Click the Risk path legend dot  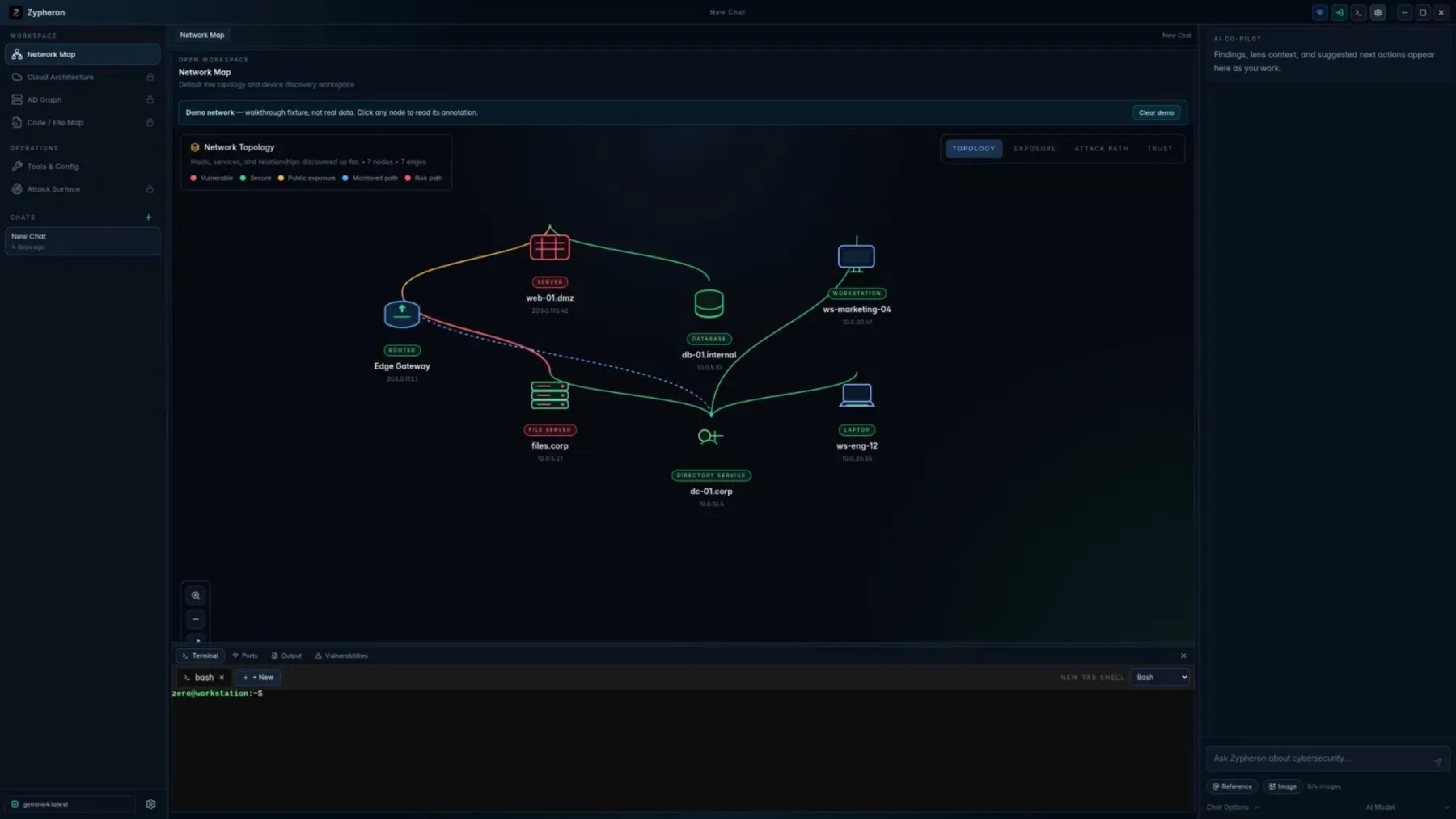tap(408, 178)
